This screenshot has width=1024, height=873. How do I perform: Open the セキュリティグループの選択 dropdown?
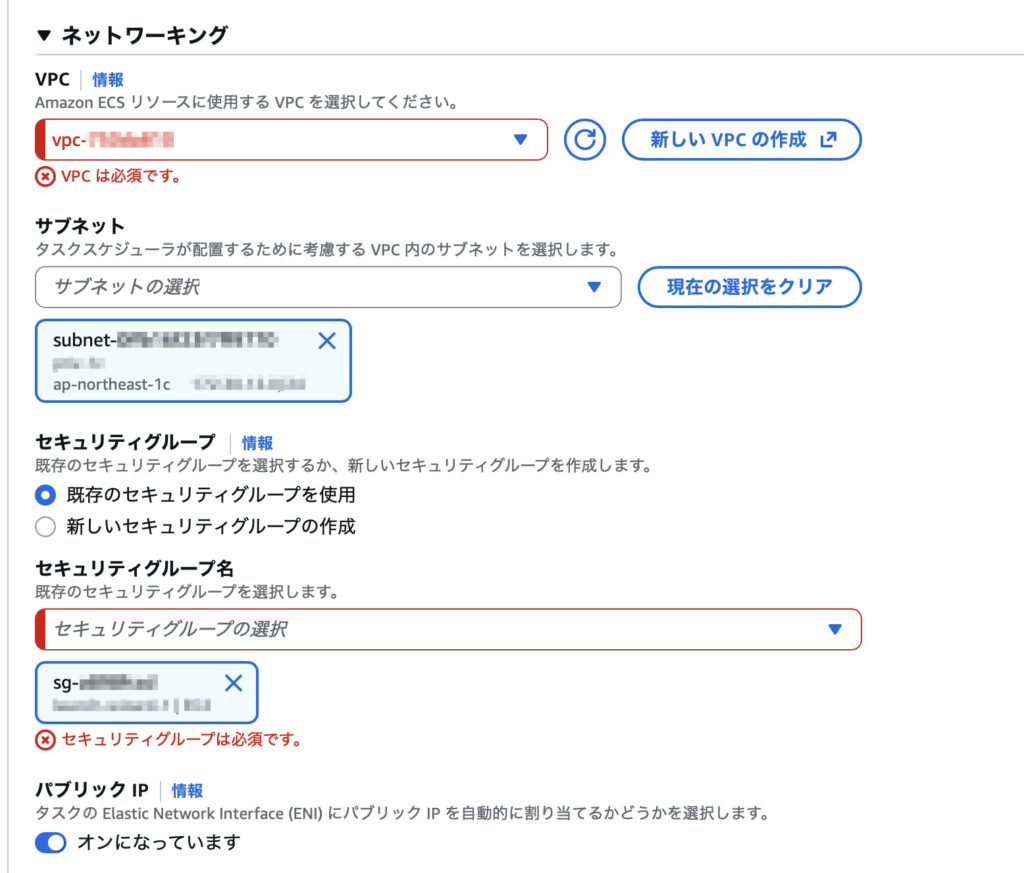coord(448,629)
